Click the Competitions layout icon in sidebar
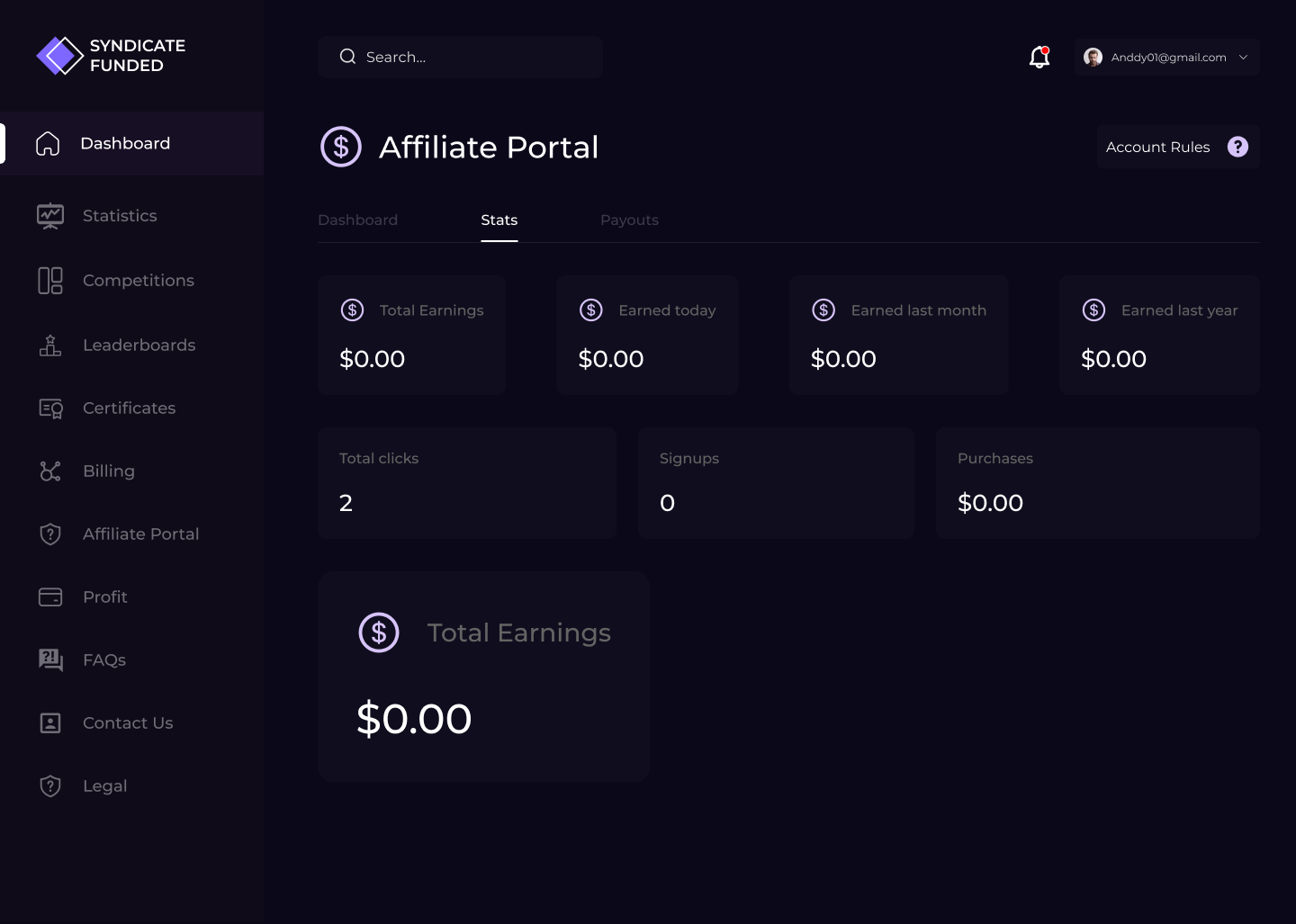Screen dimensions: 1296x924 pyautogui.click(x=50, y=281)
